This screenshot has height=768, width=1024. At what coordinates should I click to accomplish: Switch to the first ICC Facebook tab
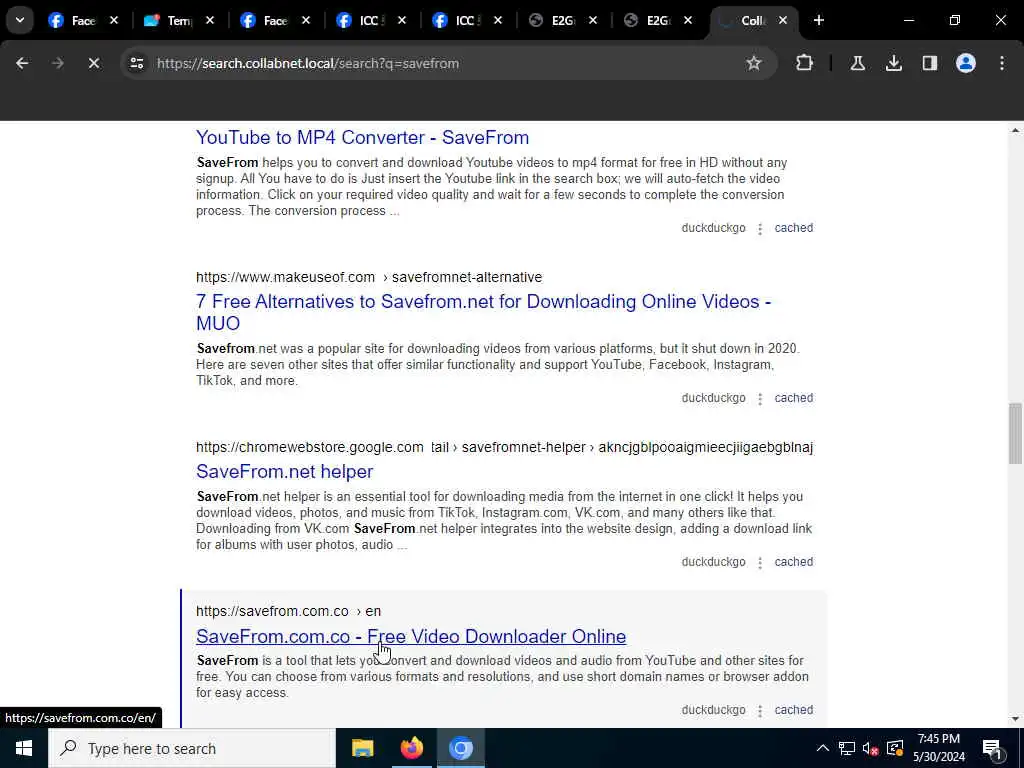[x=360, y=20]
